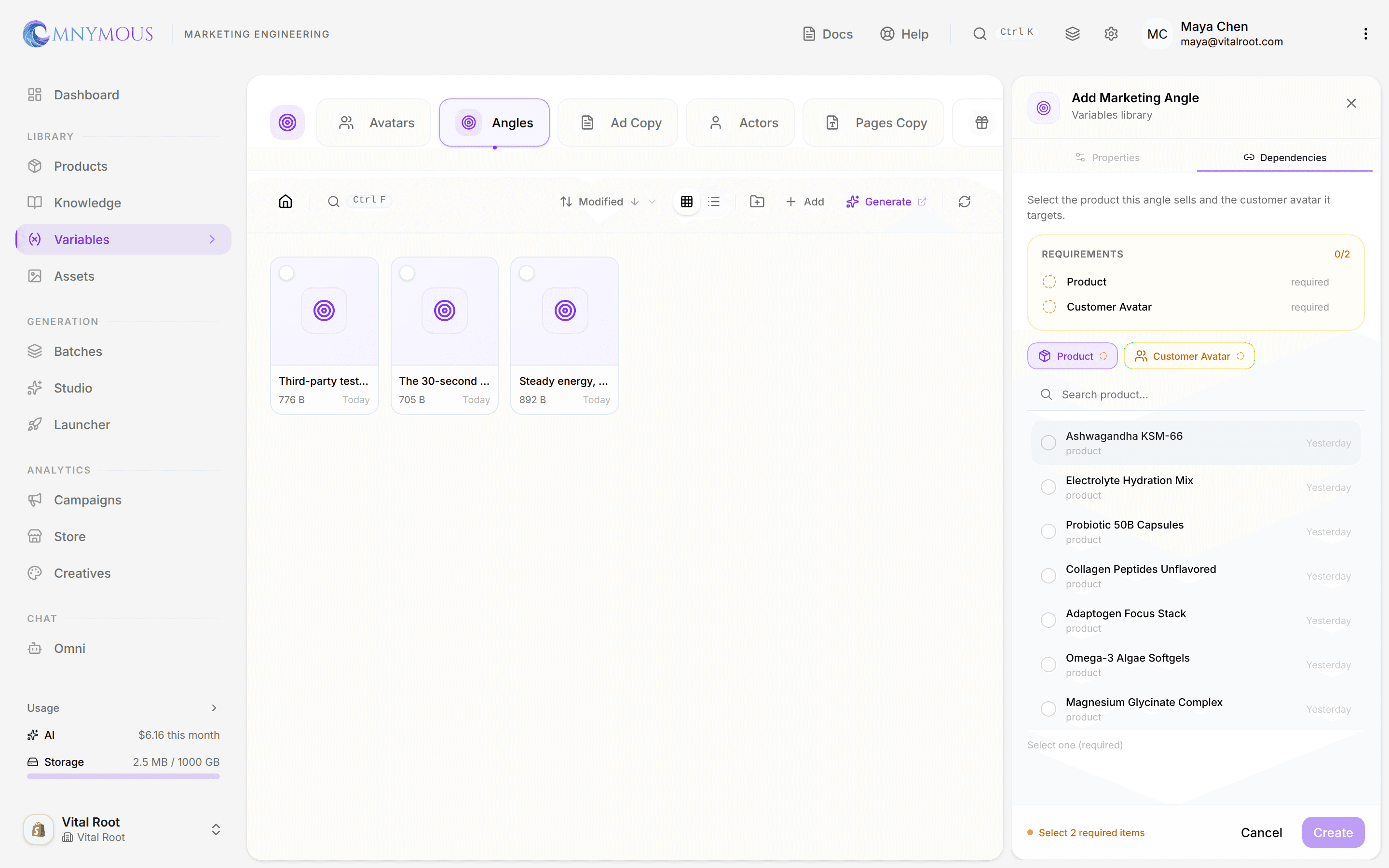Image resolution: width=1389 pixels, height=868 pixels.
Task: Select Probiotic 50B Capsules radio button
Action: (x=1049, y=531)
